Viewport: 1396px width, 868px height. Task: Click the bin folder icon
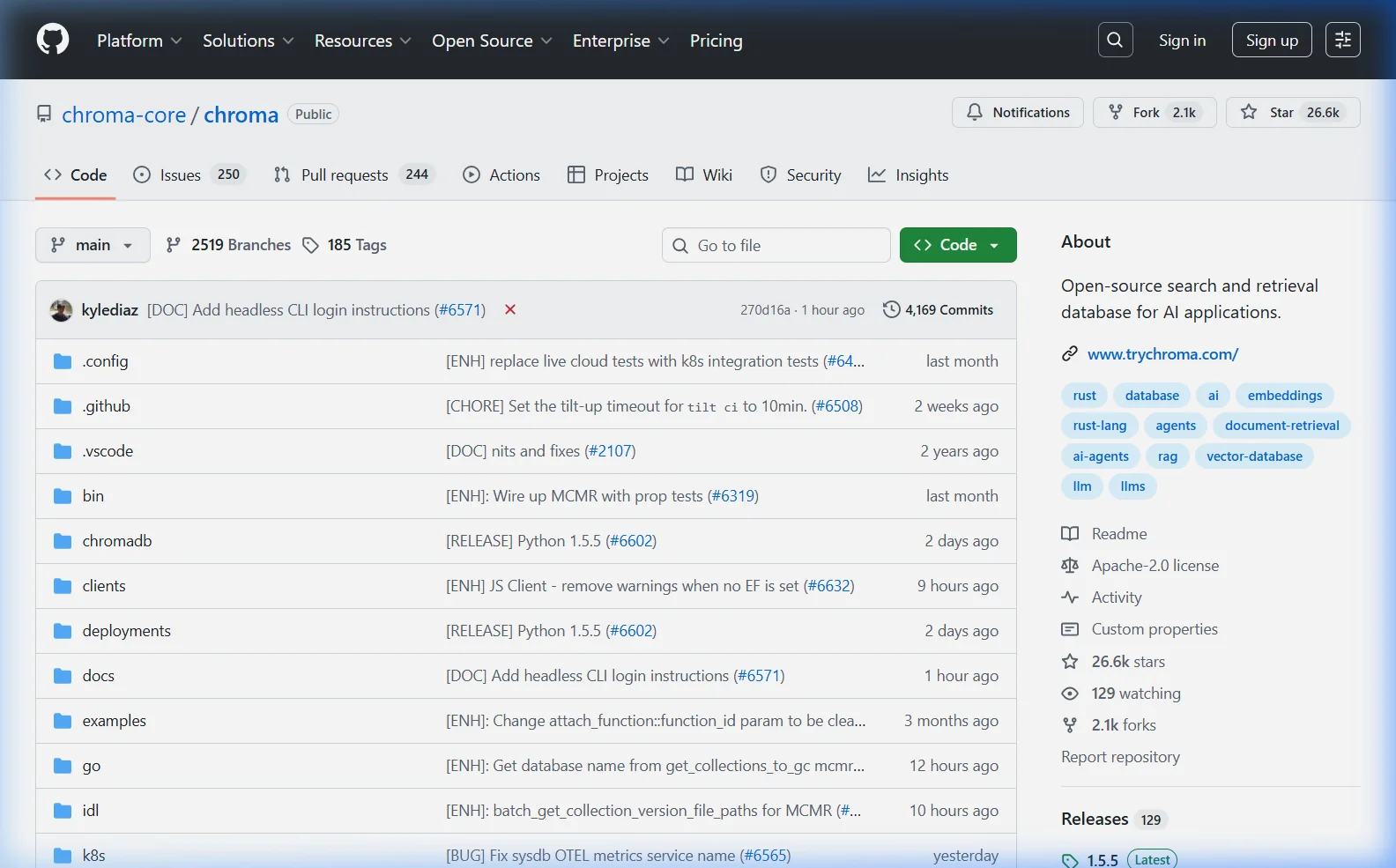click(x=62, y=496)
